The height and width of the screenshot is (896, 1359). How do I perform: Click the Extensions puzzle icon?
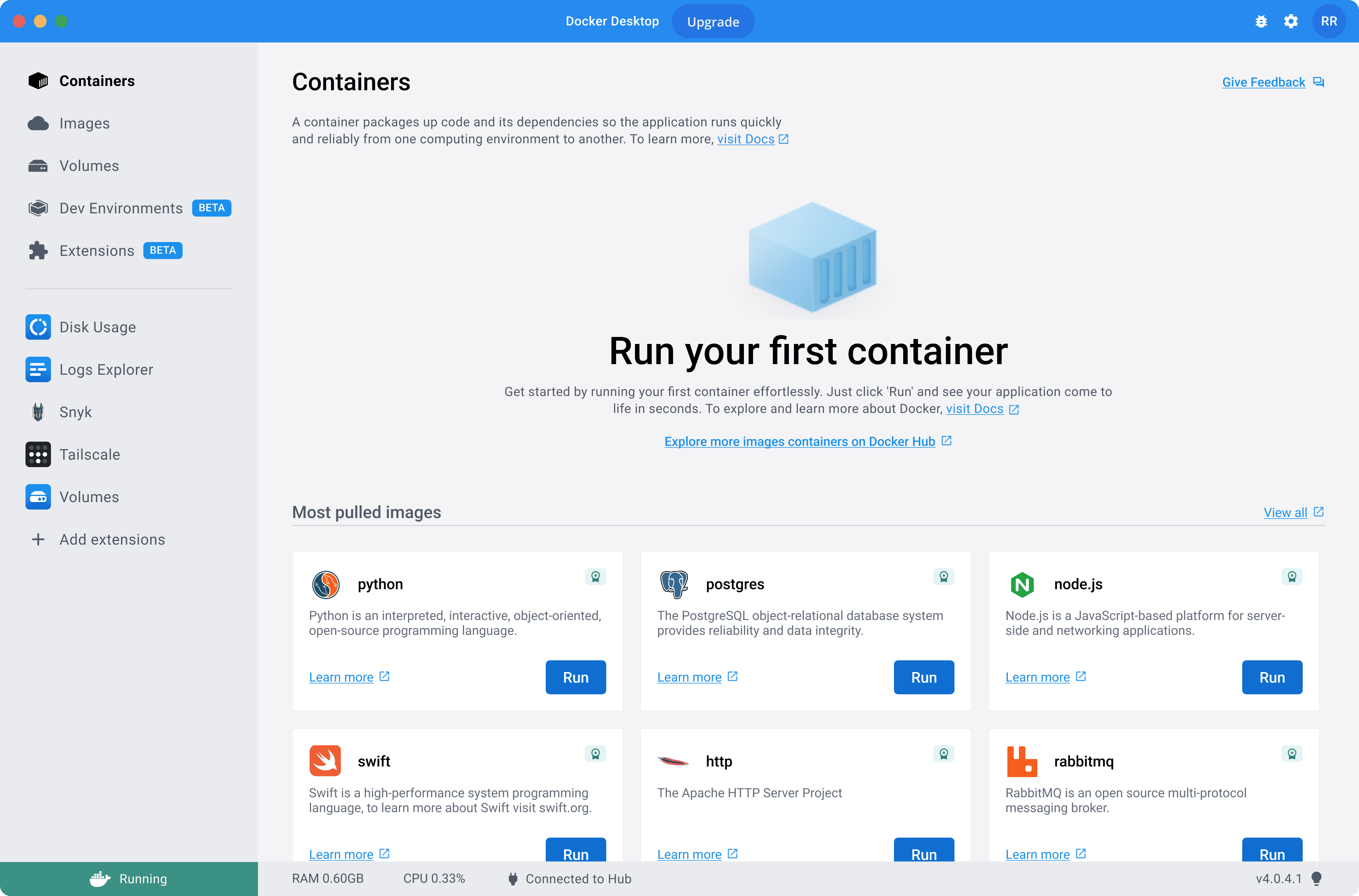[x=38, y=250]
